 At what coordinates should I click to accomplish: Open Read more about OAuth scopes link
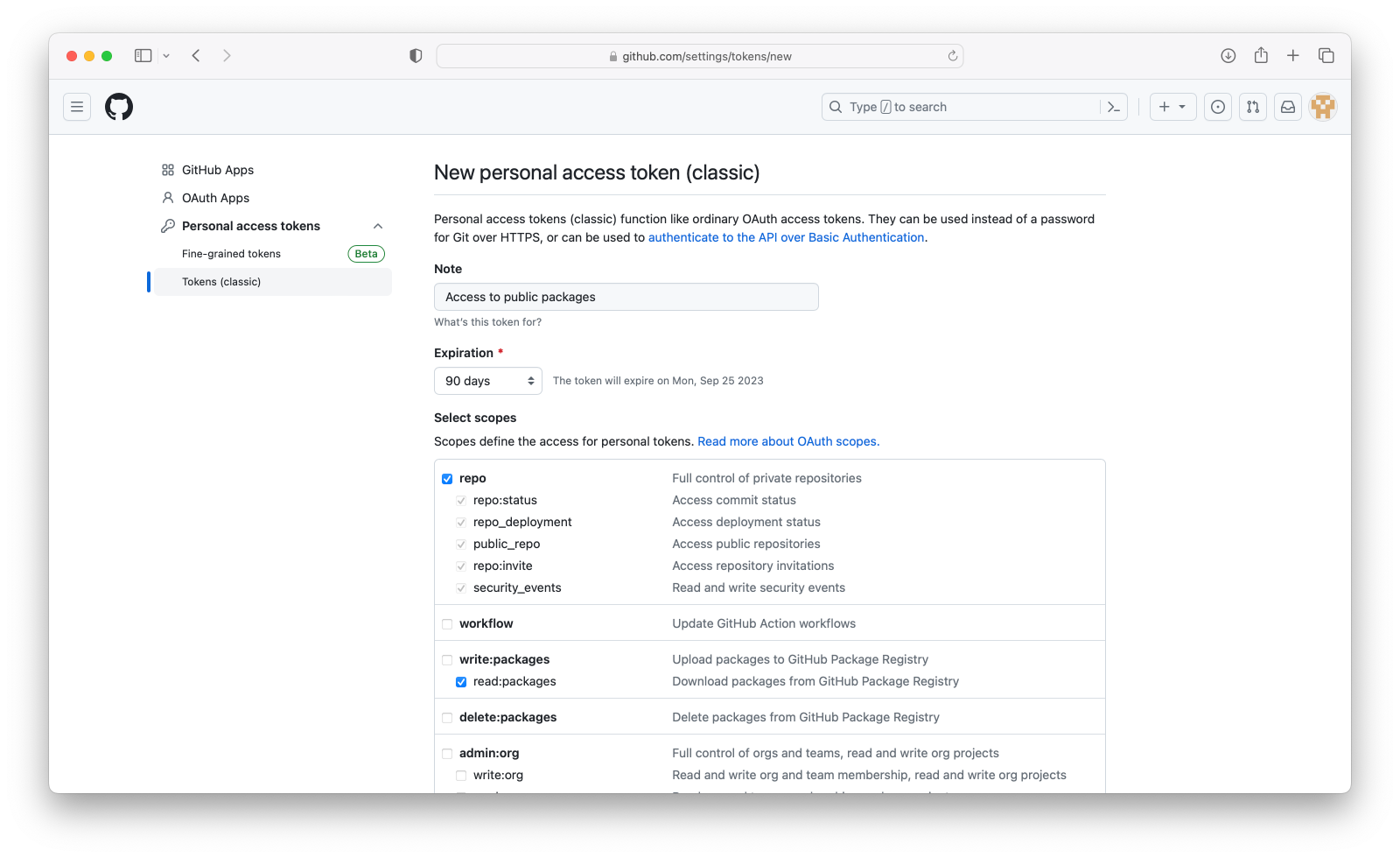tap(788, 441)
